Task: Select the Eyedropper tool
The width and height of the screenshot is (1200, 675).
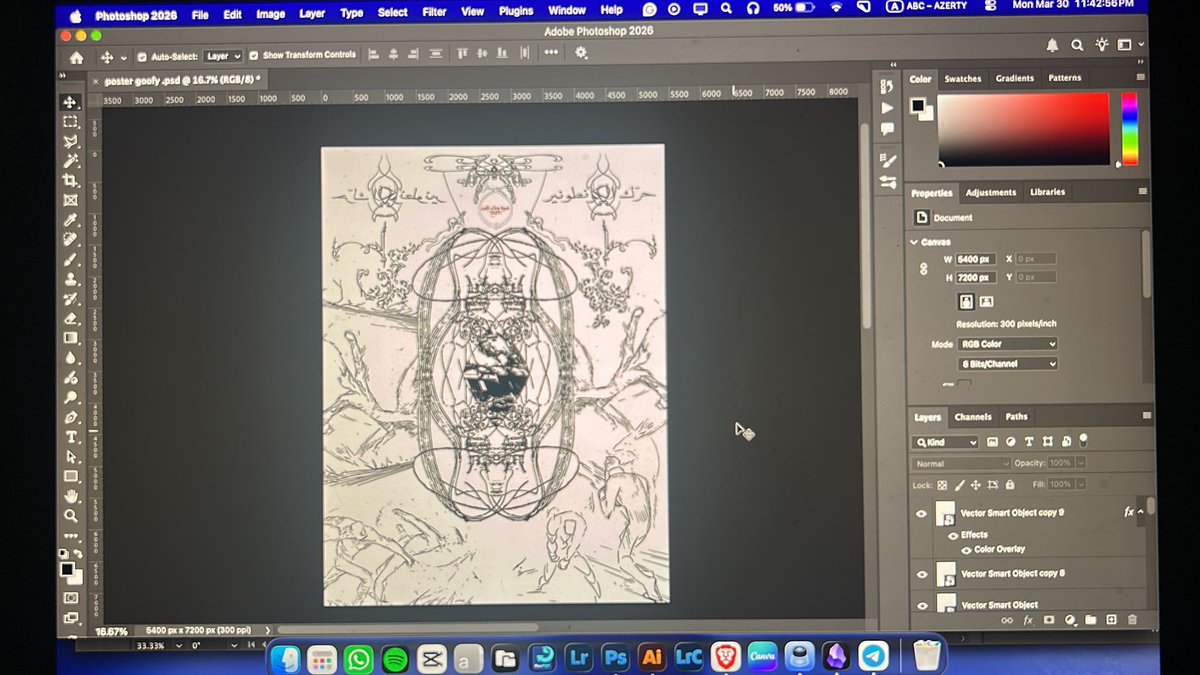Action: tap(70, 220)
